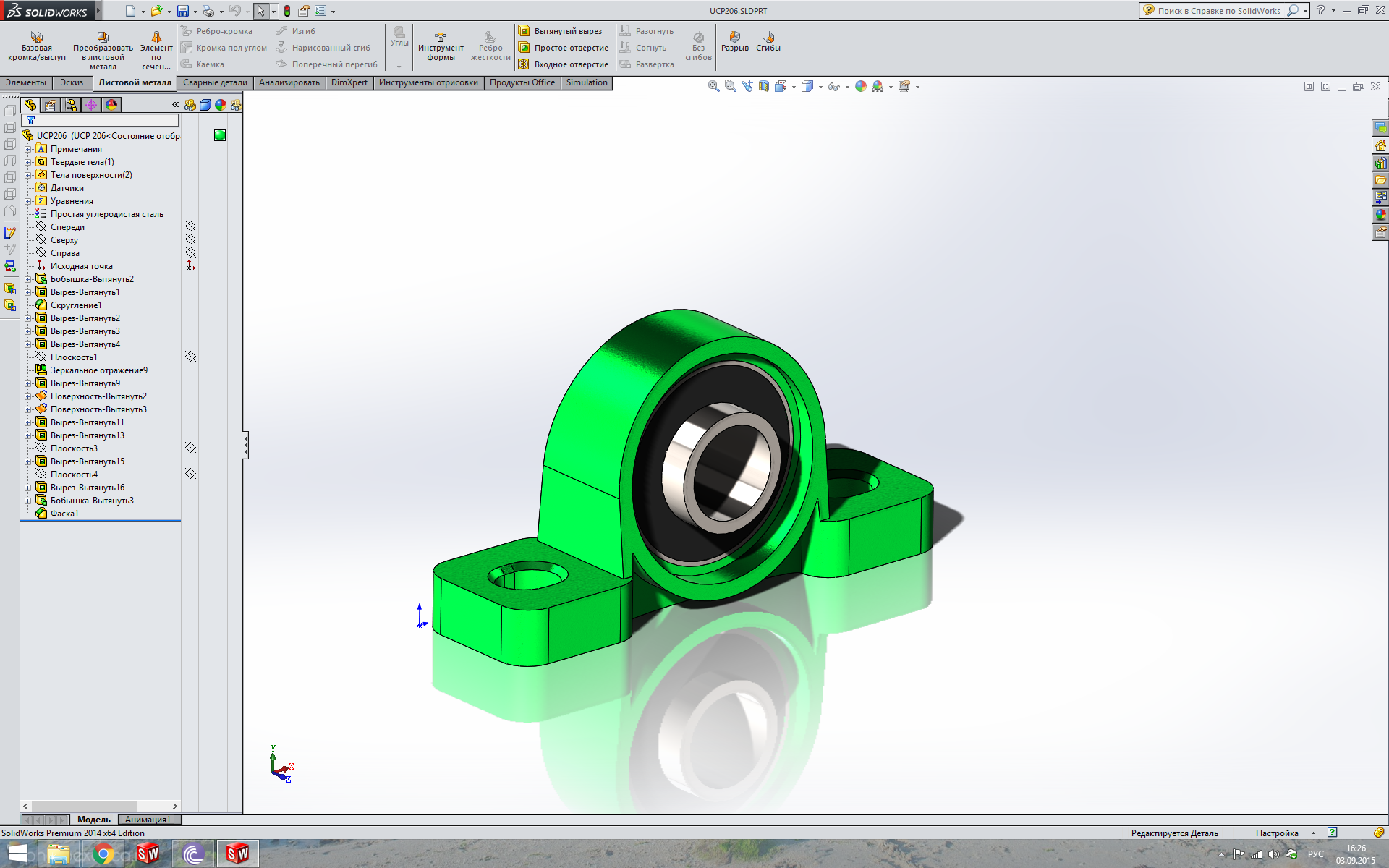Image resolution: width=1389 pixels, height=868 pixels.
Task: Open the Сварные детали tab
Action: point(215,82)
